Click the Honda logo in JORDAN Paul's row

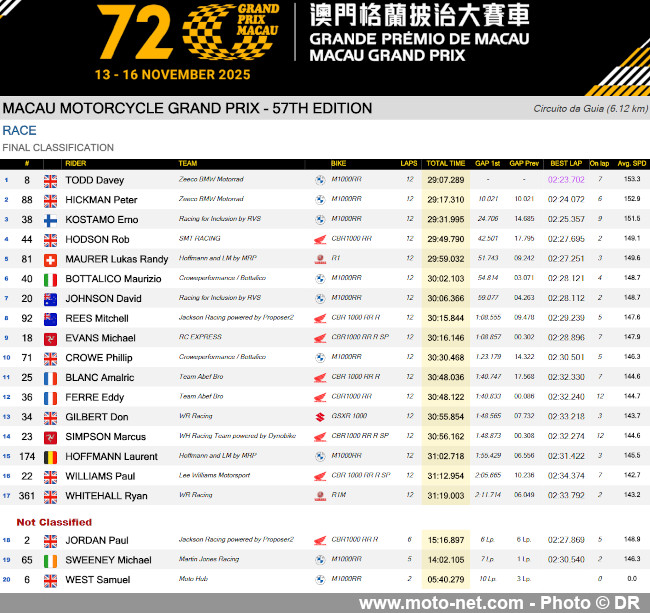tap(320, 540)
